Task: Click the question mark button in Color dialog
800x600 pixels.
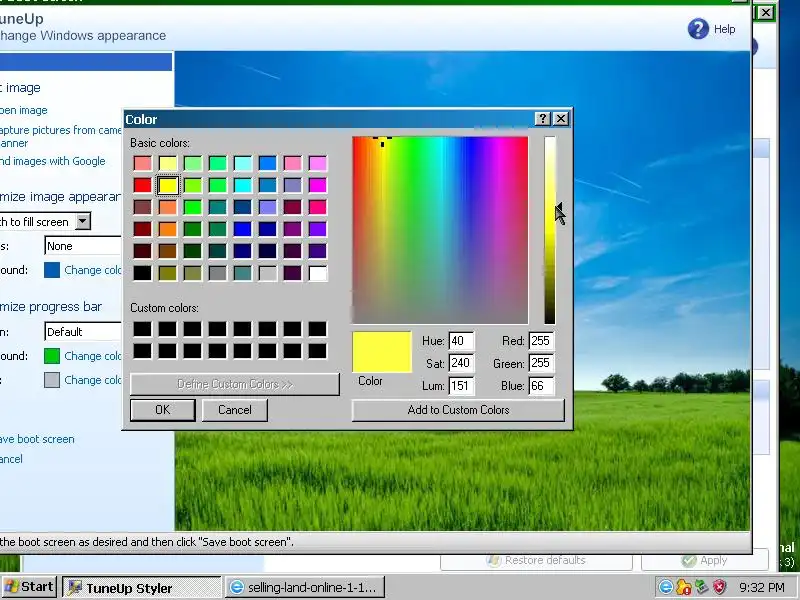Action: (x=542, y=119)
